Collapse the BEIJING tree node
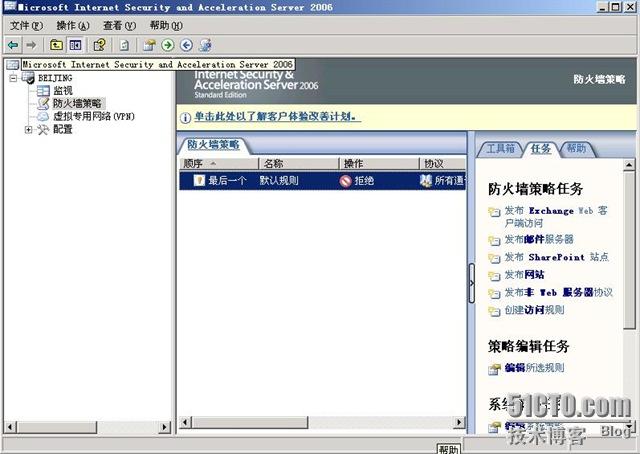 [x=13, y=78]
